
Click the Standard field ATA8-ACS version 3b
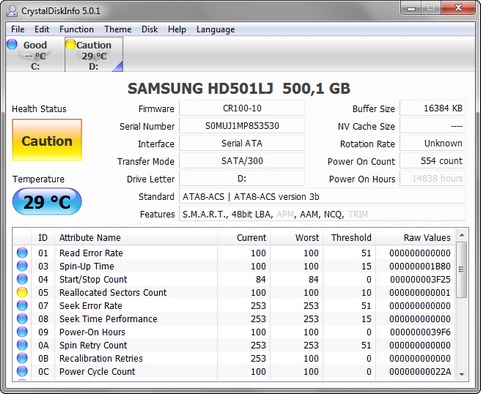tap(322, 197)
